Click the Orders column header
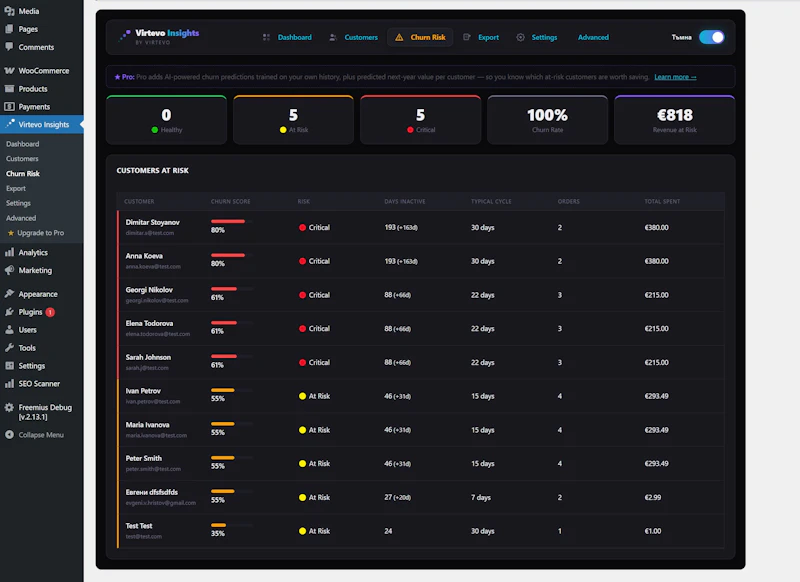Screen dimensions: 800x582 [568, 201]
